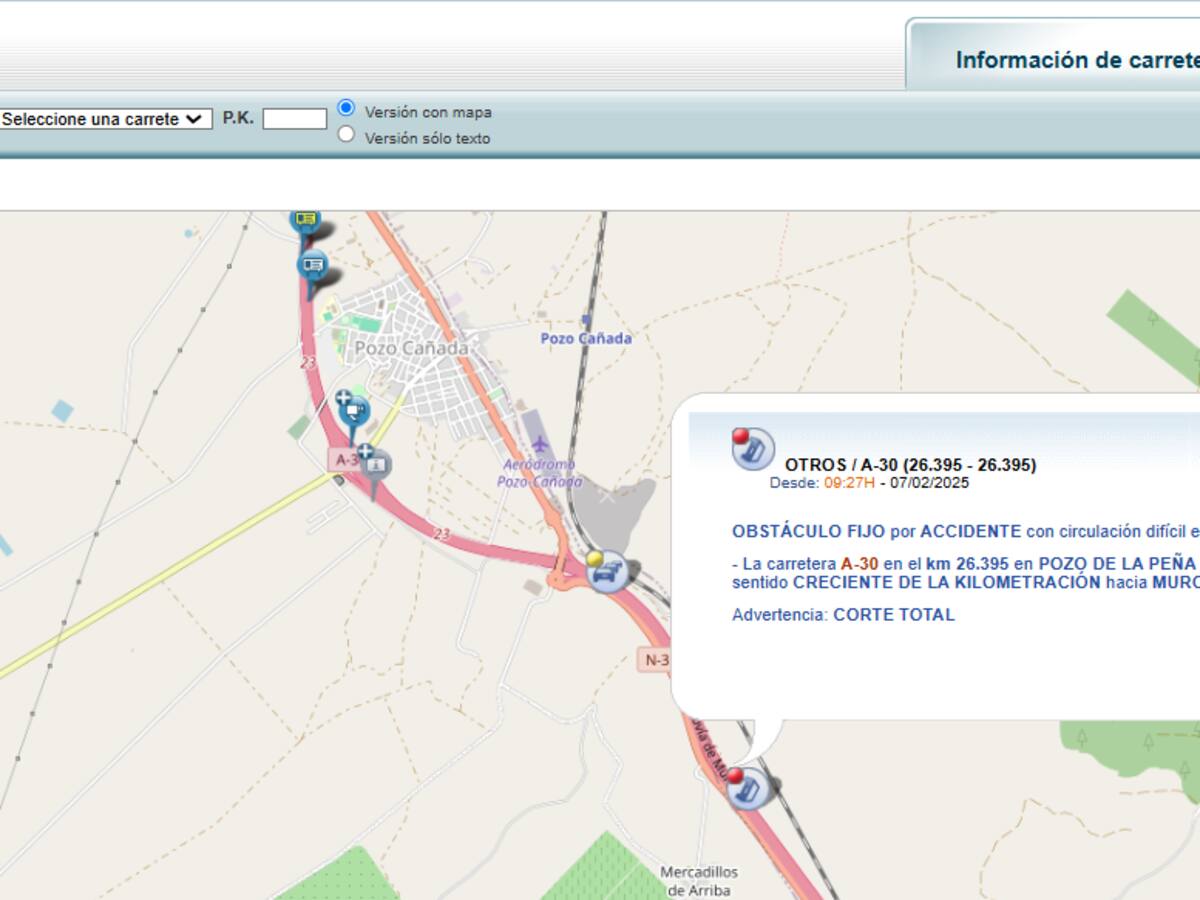Click the topmost yellow-text panel marker
Screen dimensions: 1200x900
[305, 220]
